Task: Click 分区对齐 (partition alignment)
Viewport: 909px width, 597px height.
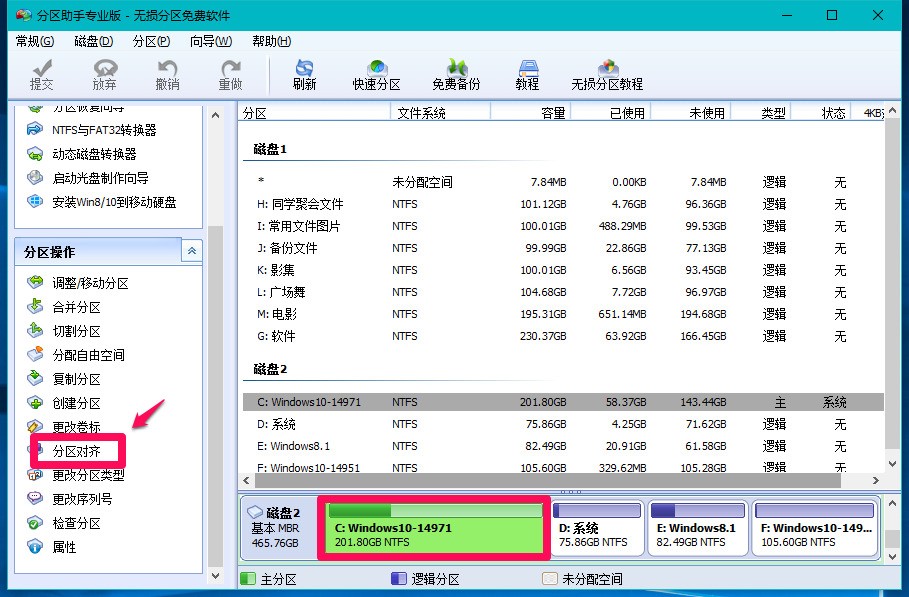Action: coord(77,451)
